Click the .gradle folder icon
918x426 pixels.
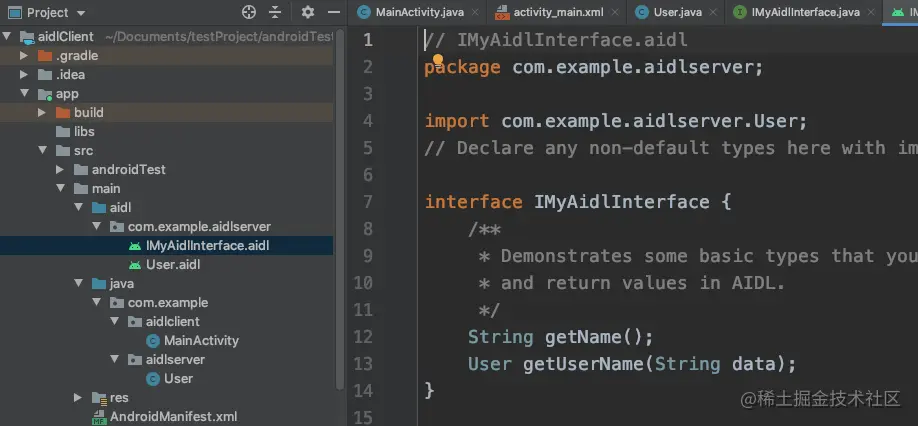click(44, 56)
